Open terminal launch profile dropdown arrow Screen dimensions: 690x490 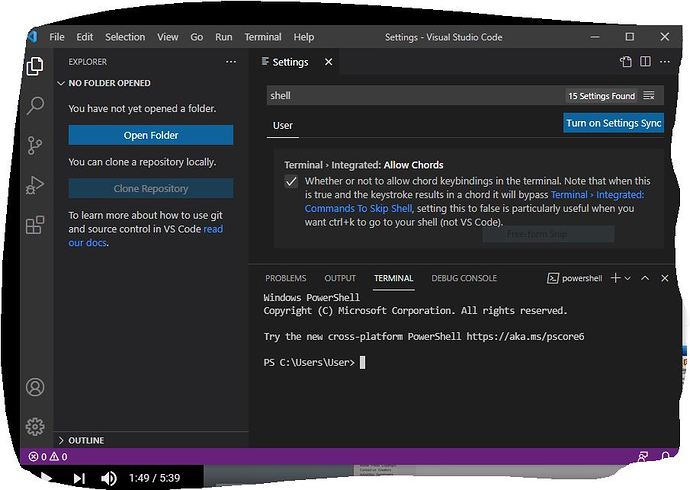pos(628,278)
